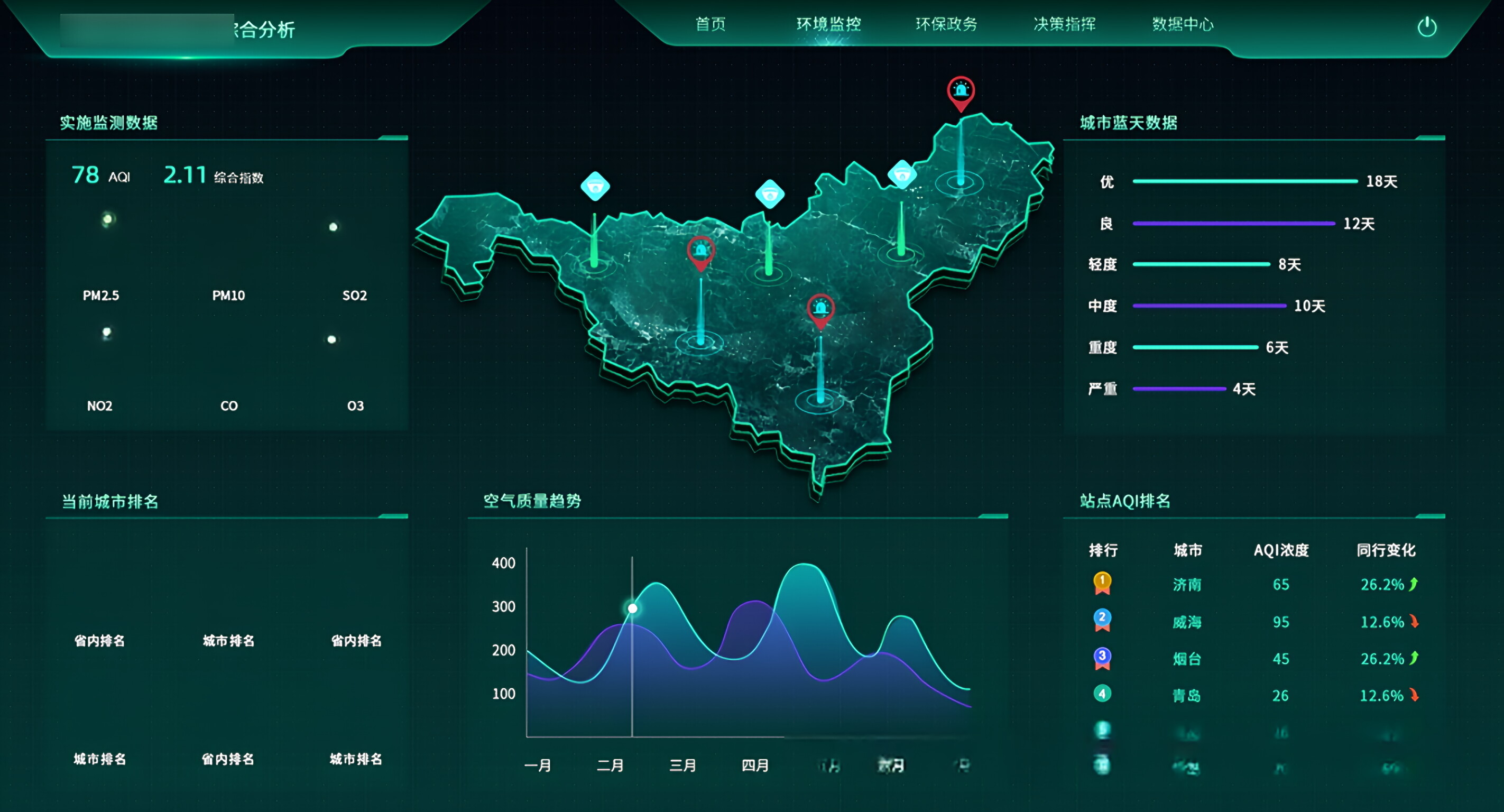This screenshot has width=1504, height=812.
Task: Open the 数据中心 section
Action: pos(1183,24)
